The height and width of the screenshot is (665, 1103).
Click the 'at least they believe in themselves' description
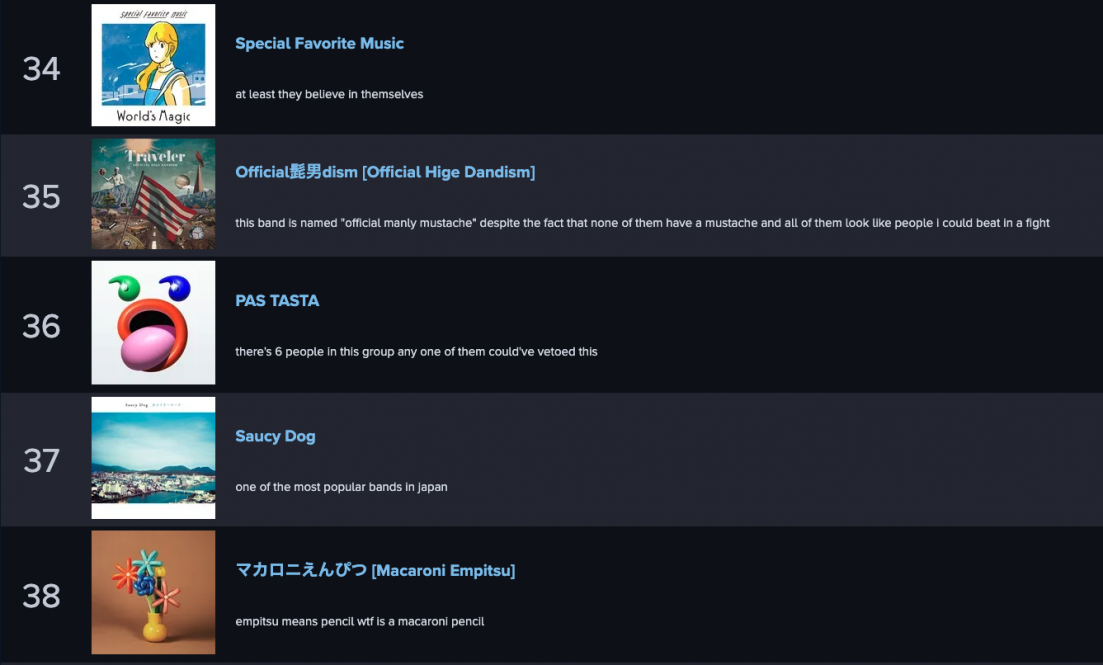[329, 94]
